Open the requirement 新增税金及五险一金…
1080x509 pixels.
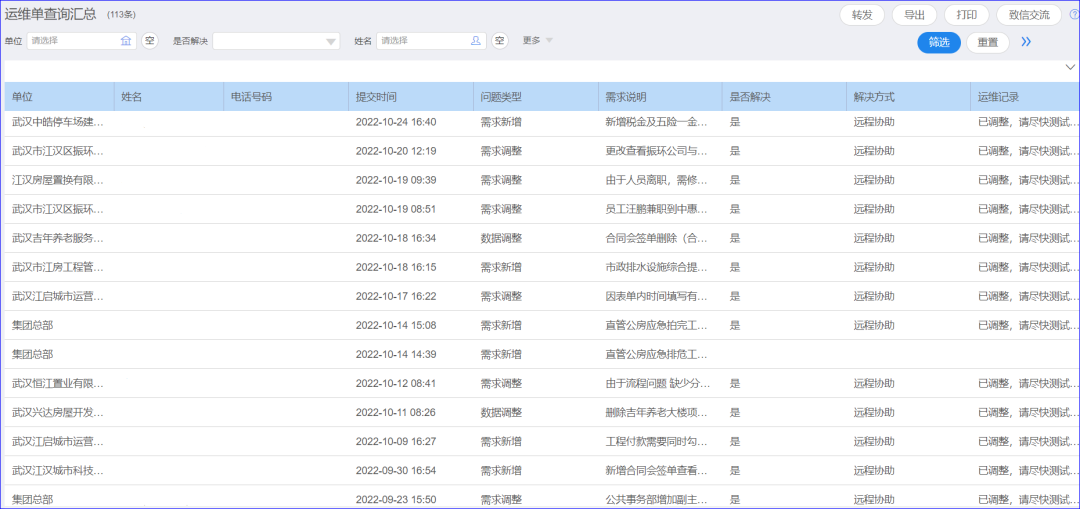pyautogui.click(x=656, y=122)
